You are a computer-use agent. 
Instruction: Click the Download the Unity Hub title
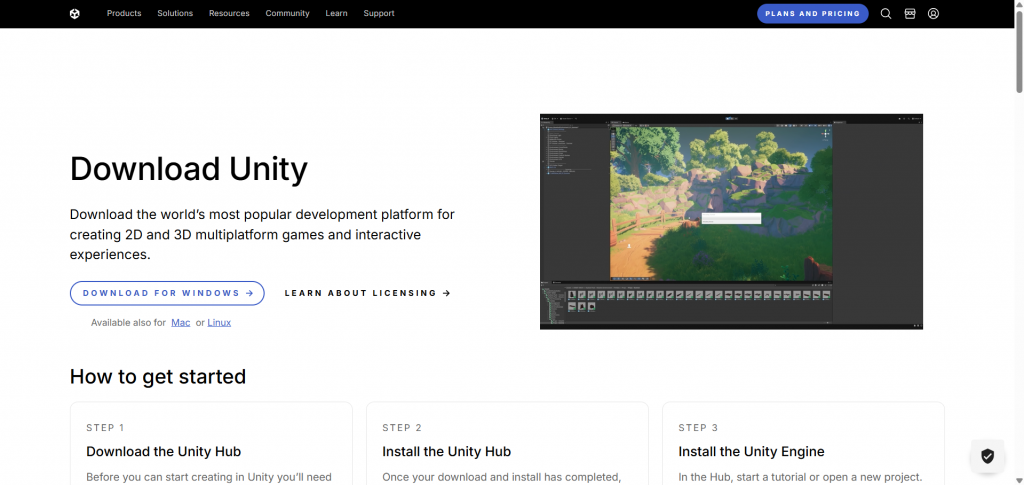[x=164, y=452]
